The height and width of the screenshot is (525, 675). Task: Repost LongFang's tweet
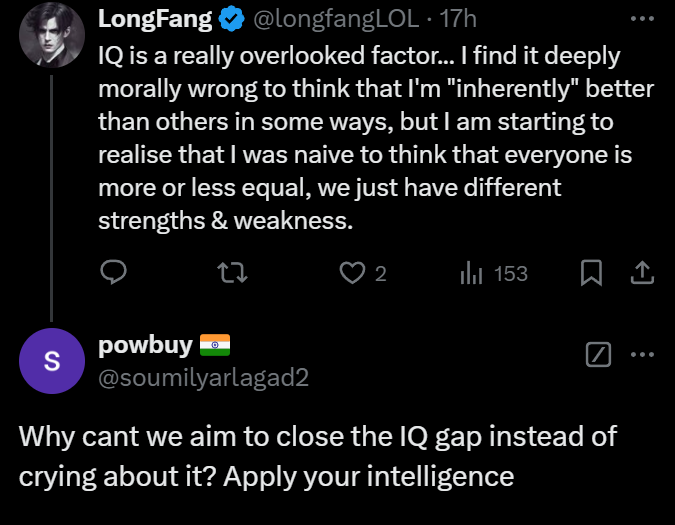(232, 273)
